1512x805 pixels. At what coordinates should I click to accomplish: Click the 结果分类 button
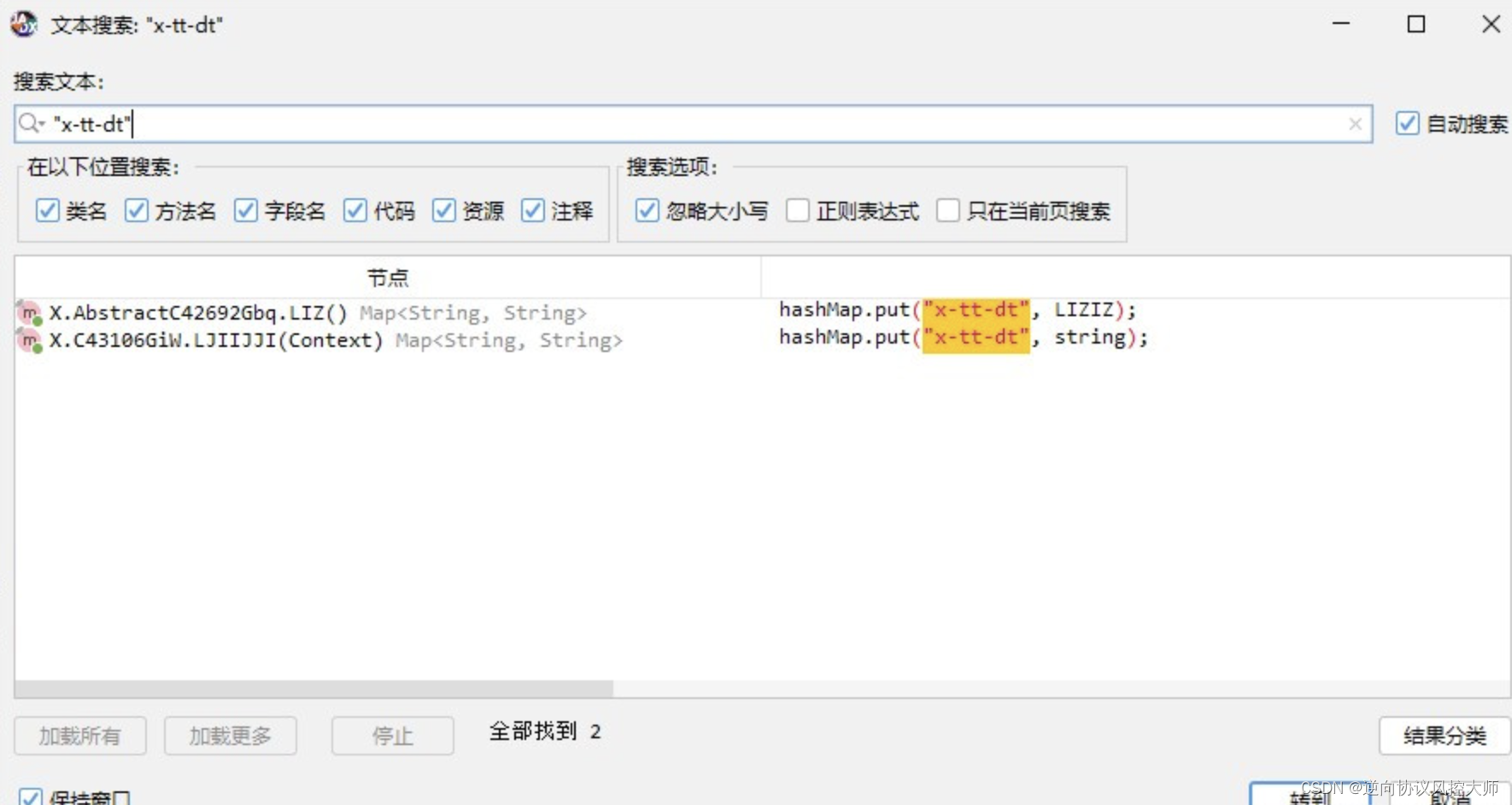coord(1445,736)
